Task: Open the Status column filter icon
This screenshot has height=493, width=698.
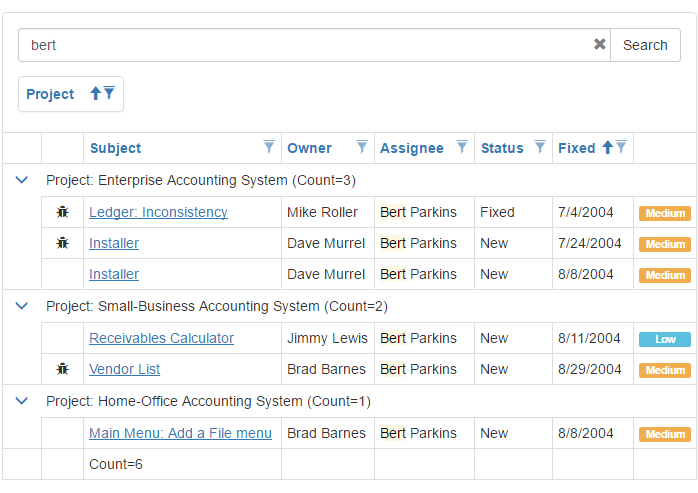Action: click(540, 147)
